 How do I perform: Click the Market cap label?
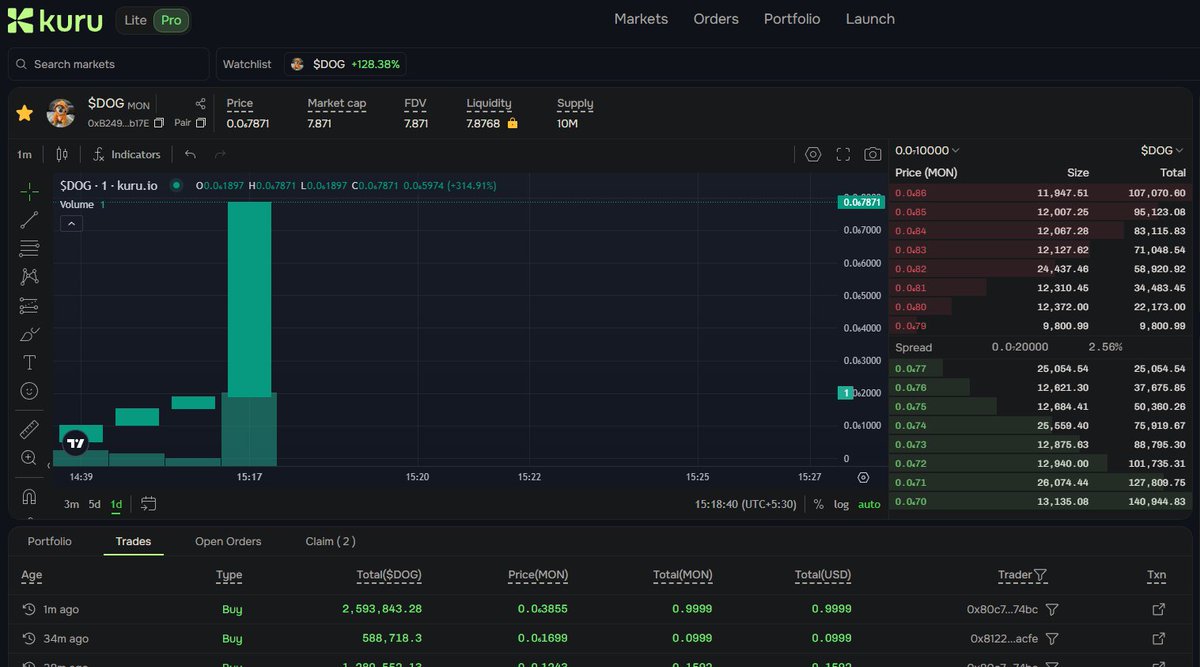coord(336,103)
